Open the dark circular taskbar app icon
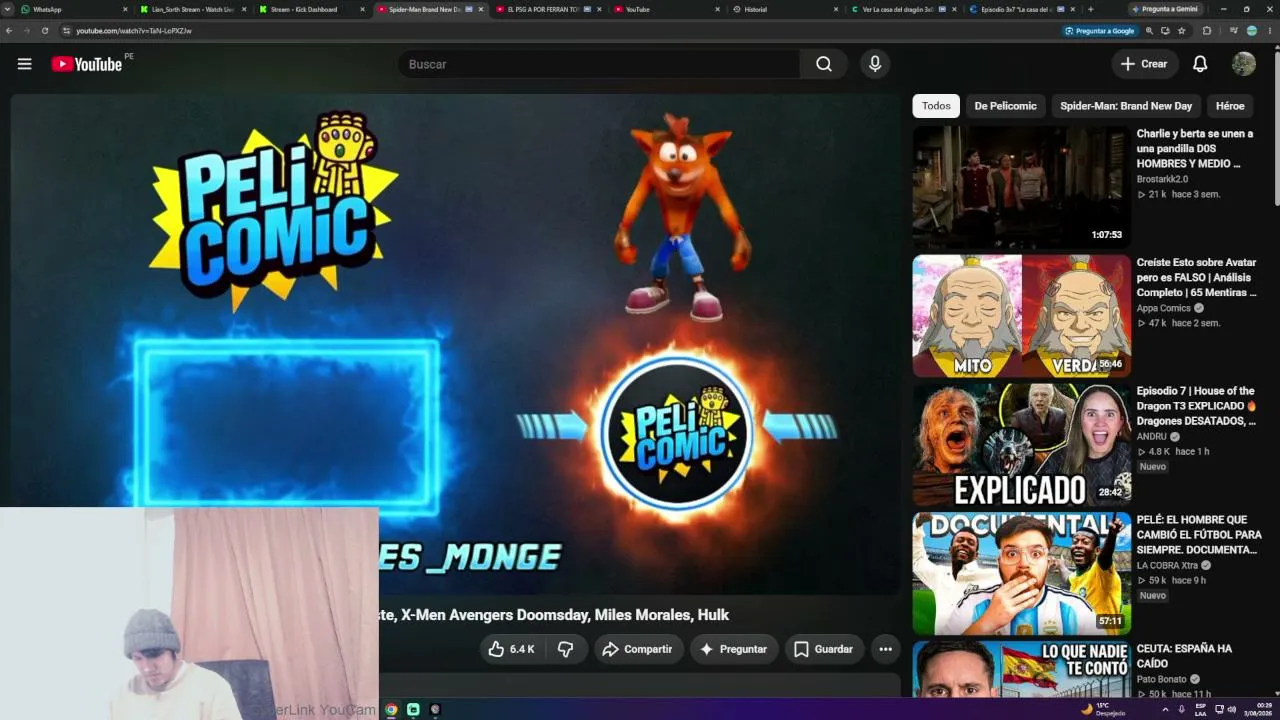Screen dimensions: 1280x720 click(x=435, y=709)
